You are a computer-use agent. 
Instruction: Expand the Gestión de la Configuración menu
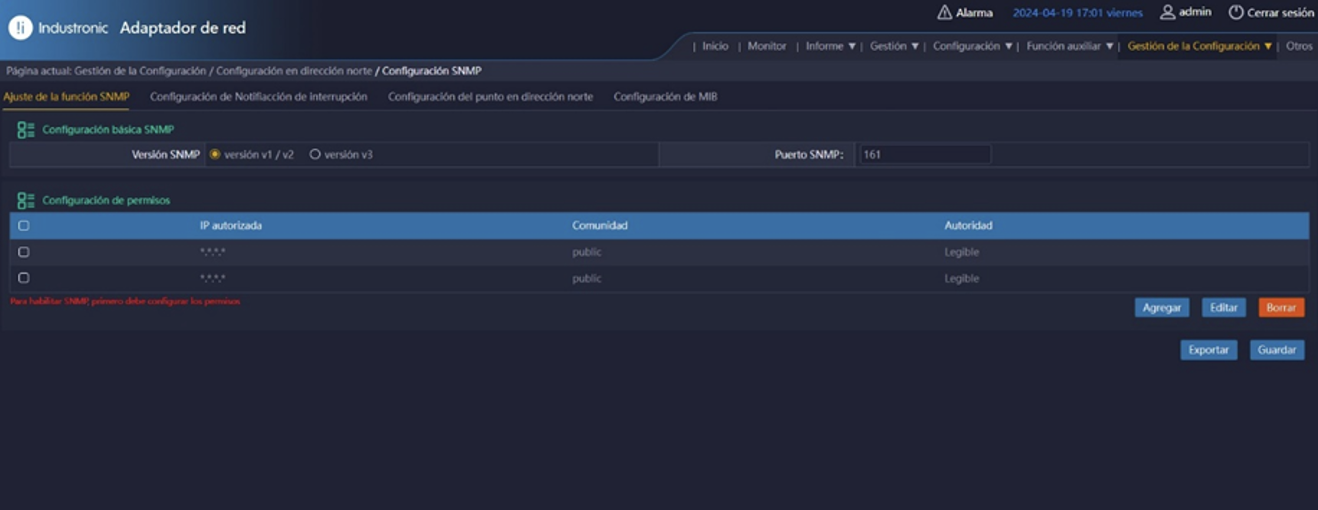point(1199,46)
